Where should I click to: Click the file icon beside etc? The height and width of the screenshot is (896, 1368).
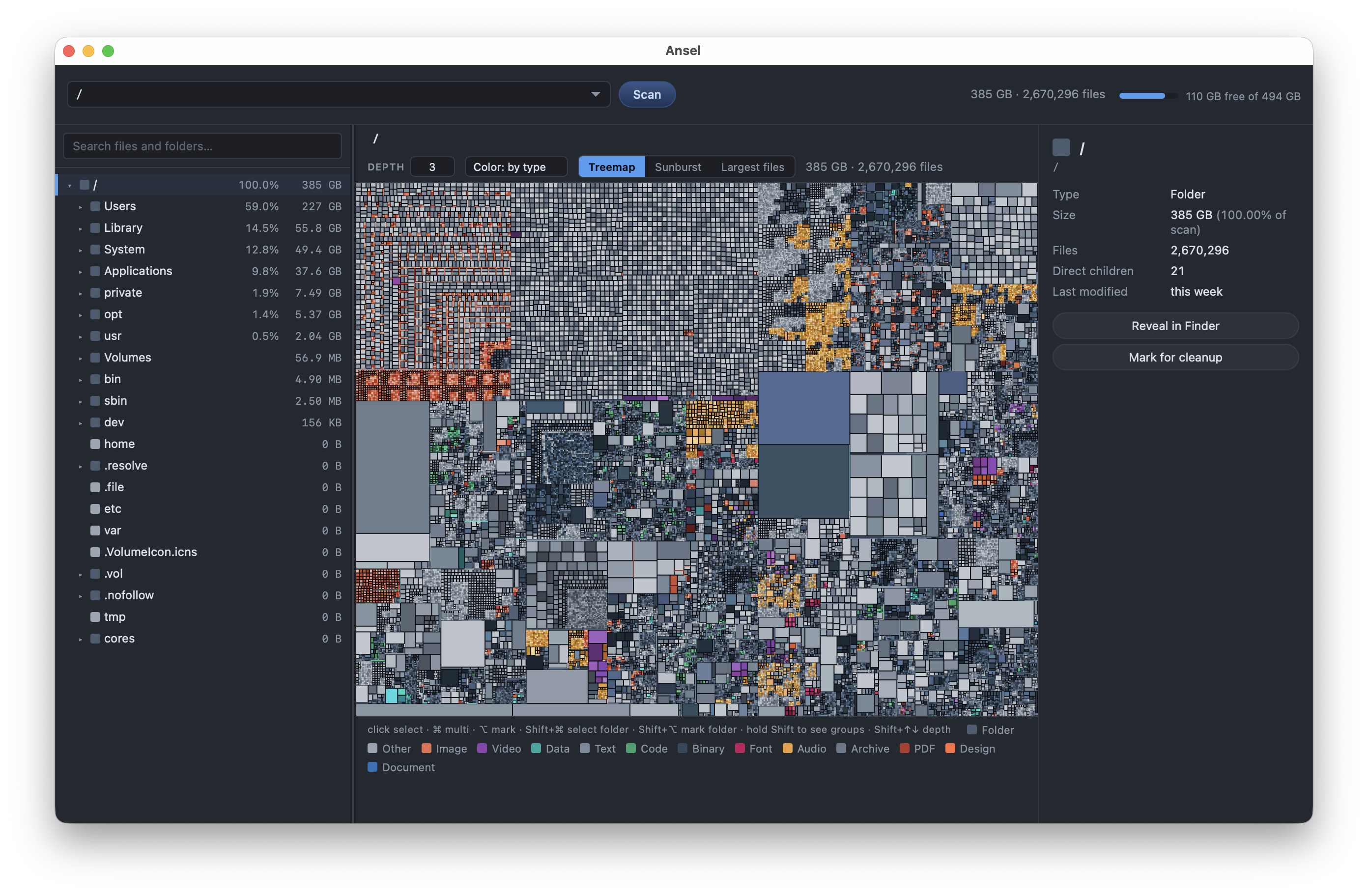coord(95,509)
